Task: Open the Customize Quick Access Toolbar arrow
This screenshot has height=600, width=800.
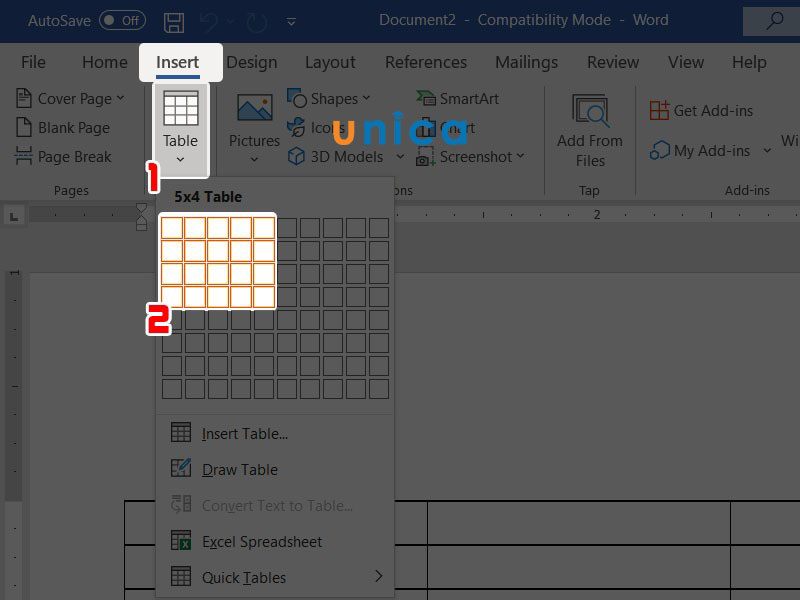Action: click(x=291, y=22)
